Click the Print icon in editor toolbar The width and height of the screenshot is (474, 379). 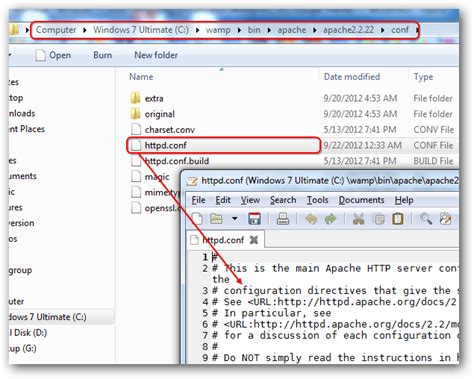[x=283, y=219]
